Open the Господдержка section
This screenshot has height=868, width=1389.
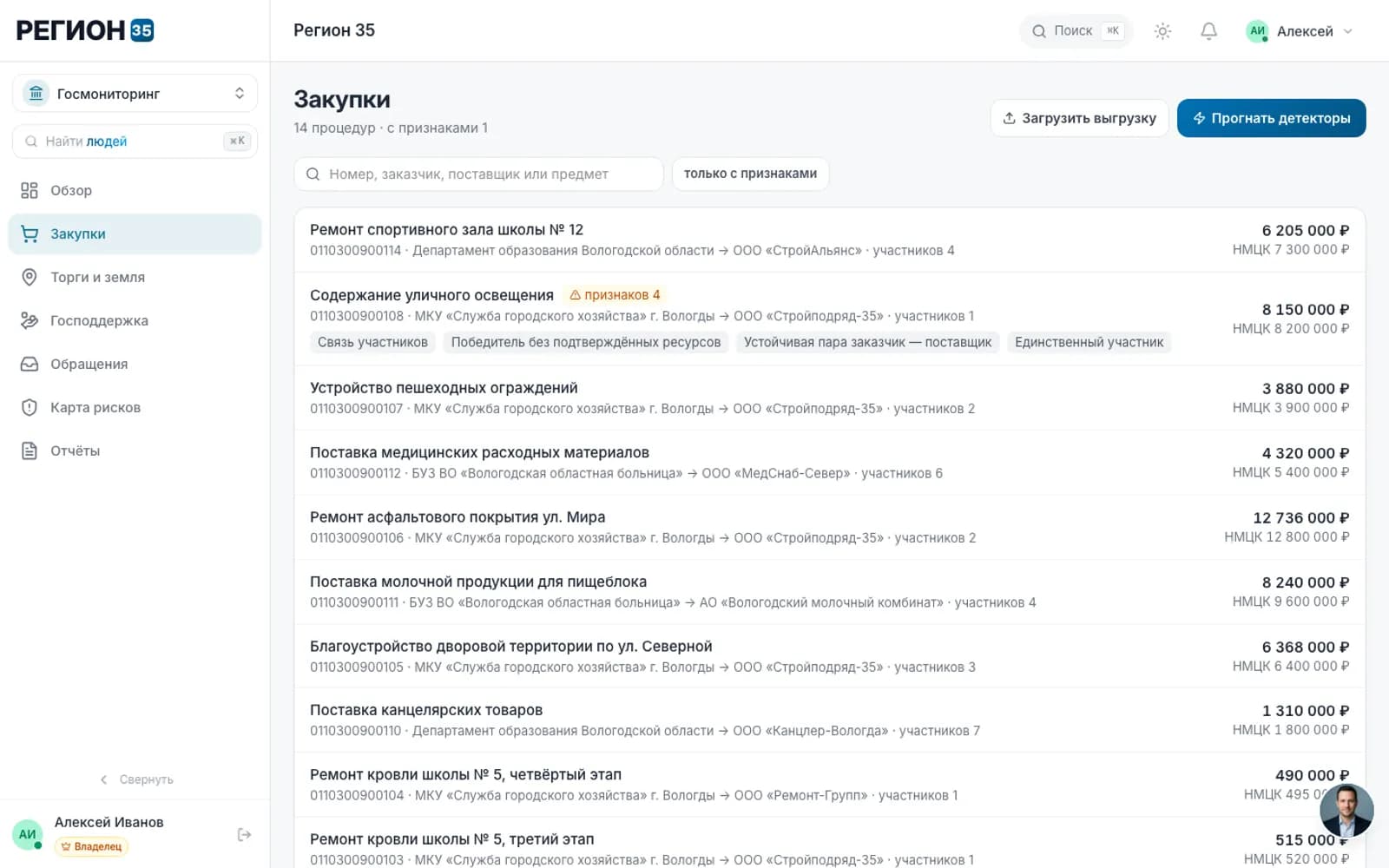[135, 320]
